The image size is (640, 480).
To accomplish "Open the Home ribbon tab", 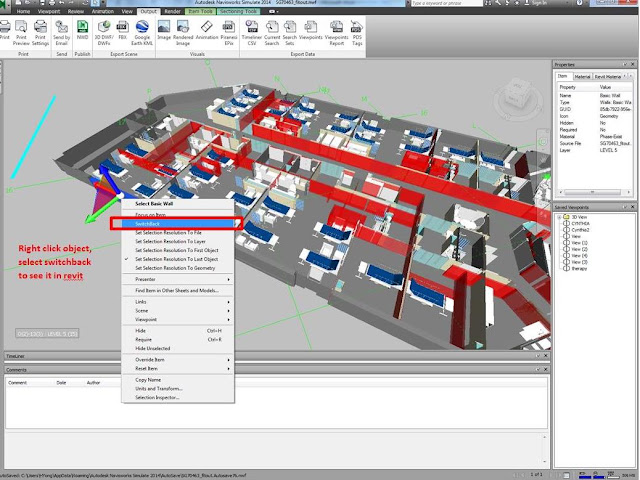I will (x=23, y=11).
